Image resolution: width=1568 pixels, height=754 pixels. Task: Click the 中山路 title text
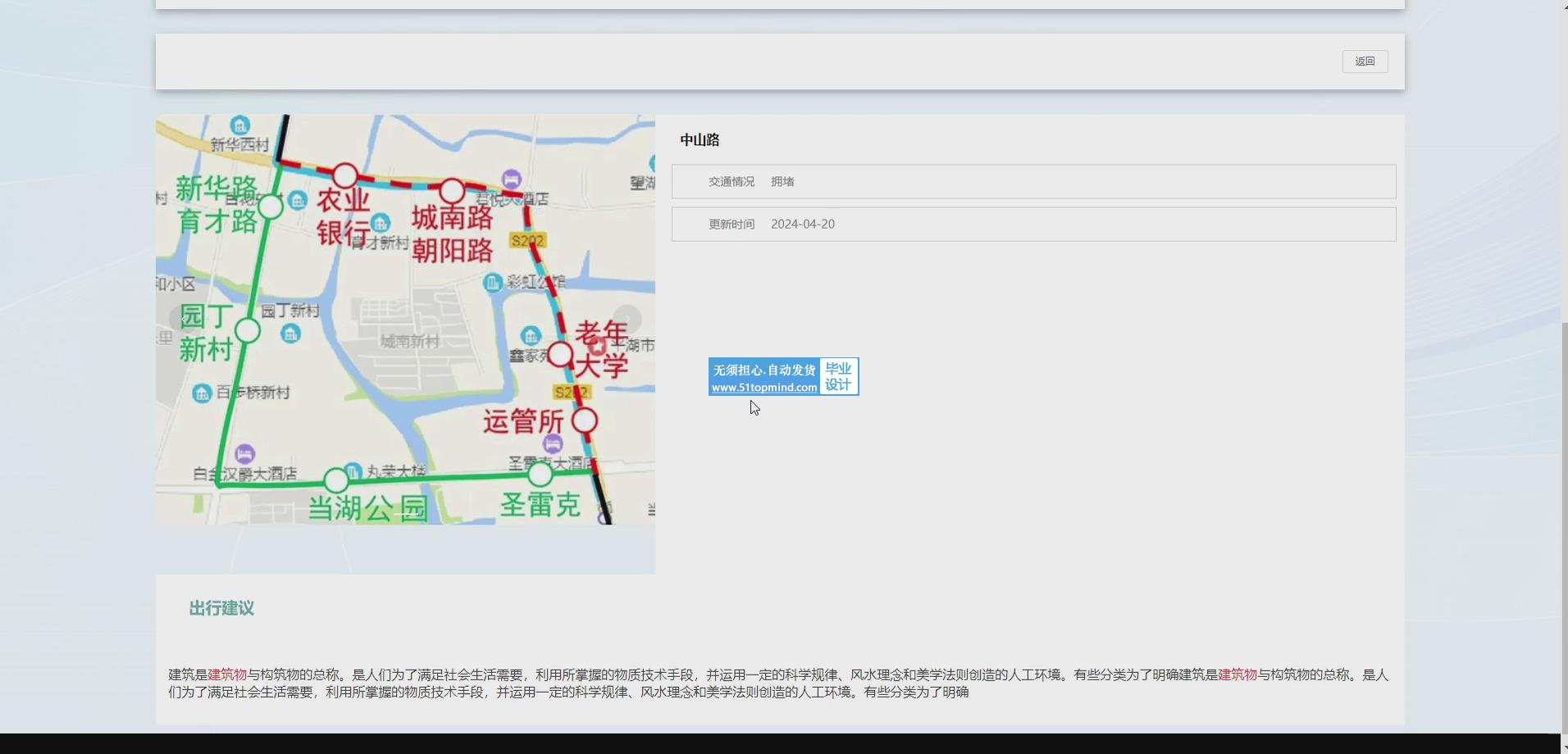tap(700, 140)
